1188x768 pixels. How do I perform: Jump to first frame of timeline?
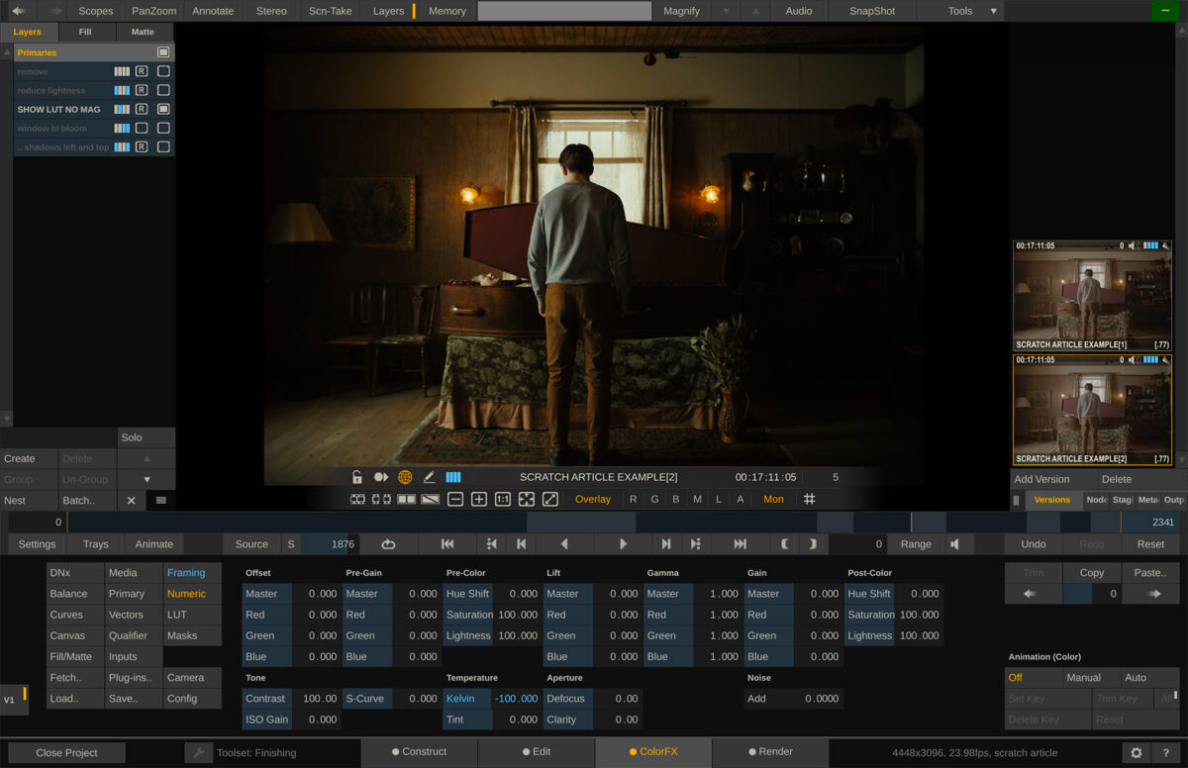(448, 544)
